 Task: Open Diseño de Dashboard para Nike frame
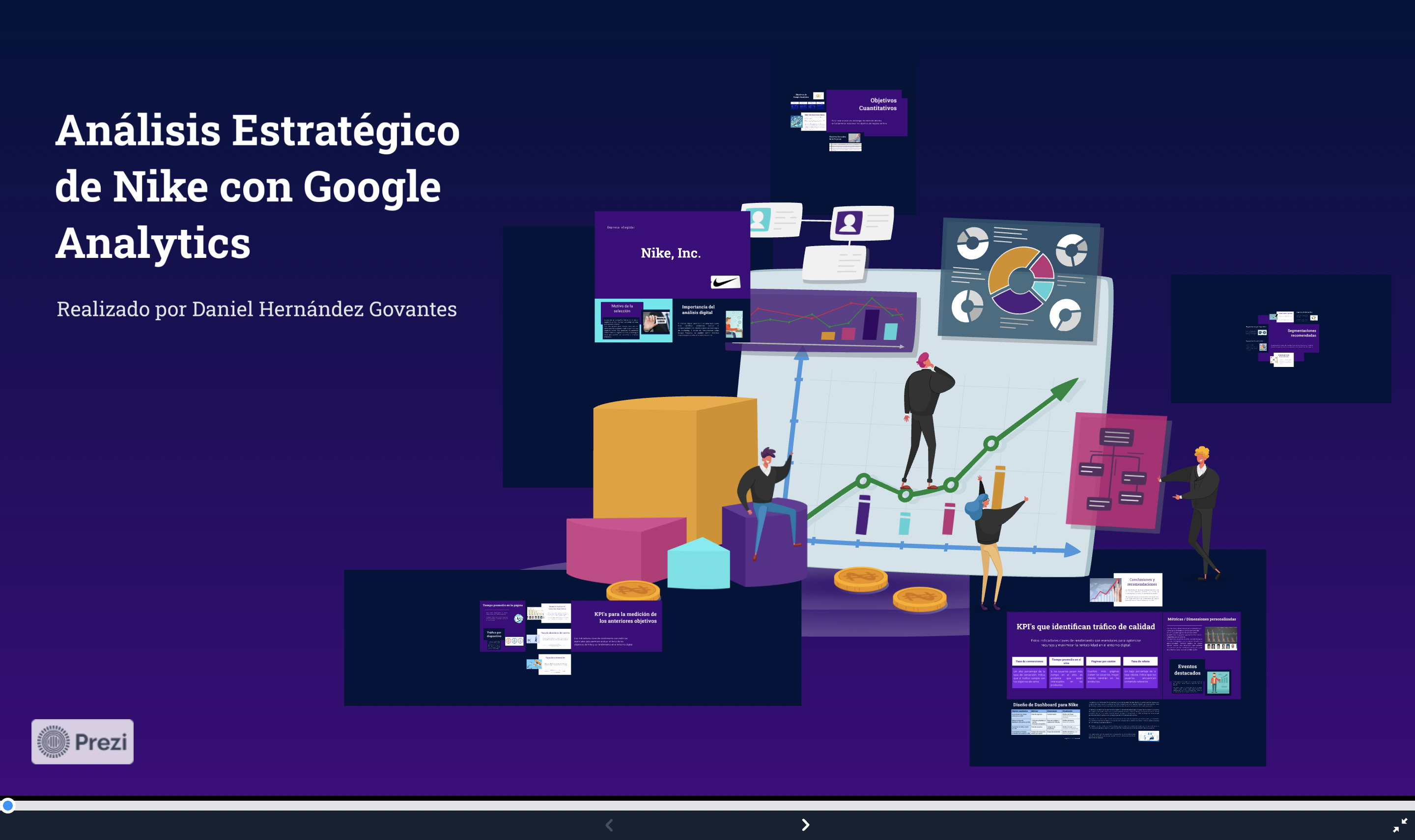1046,720
